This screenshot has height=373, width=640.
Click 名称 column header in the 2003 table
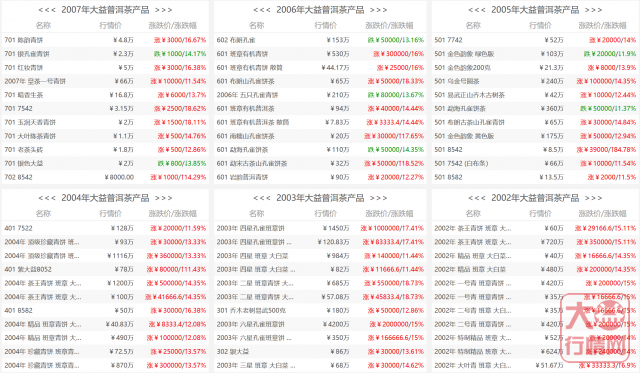coord(257,213)
